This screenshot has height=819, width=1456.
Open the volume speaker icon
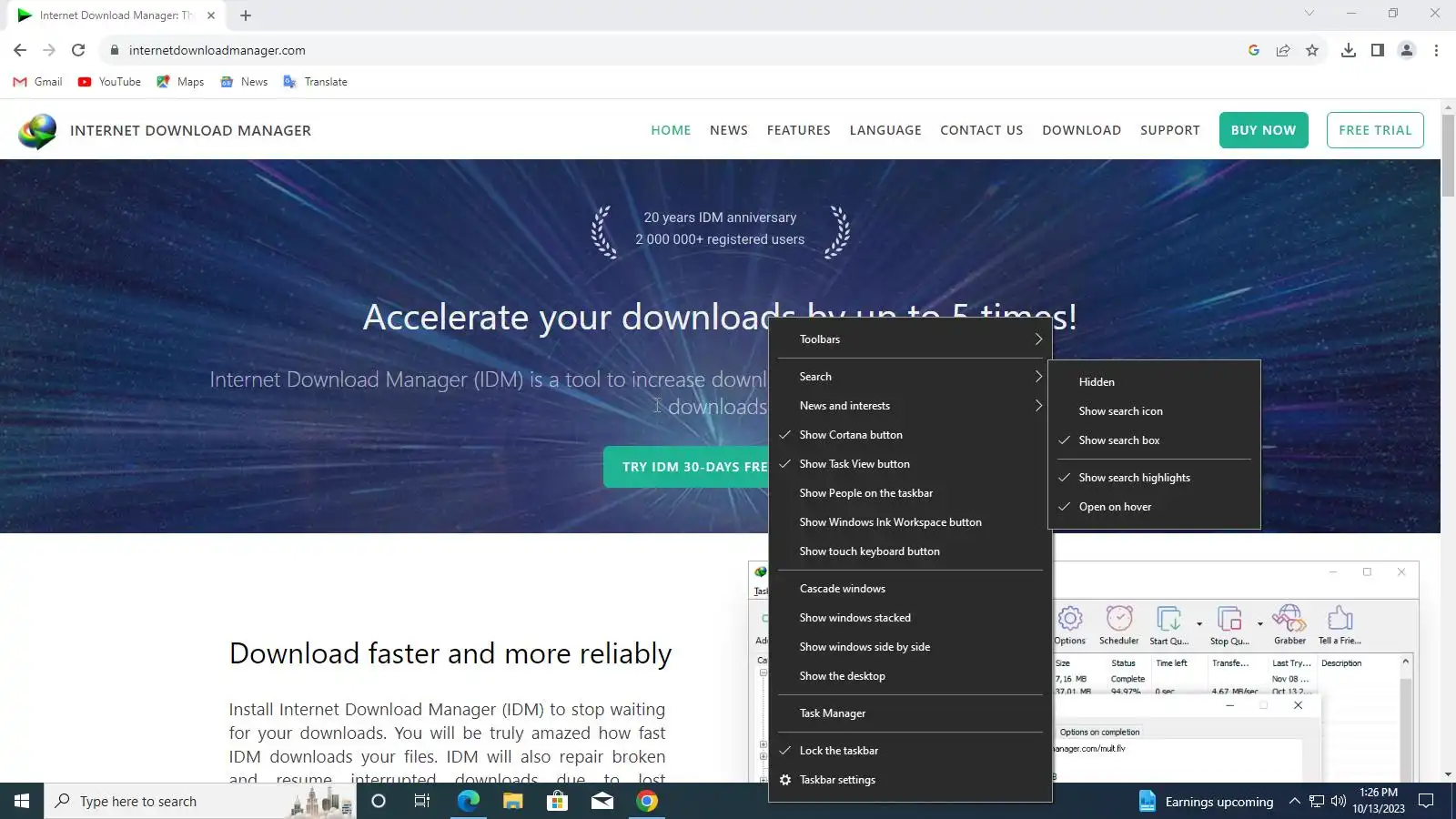[1338, 801]
